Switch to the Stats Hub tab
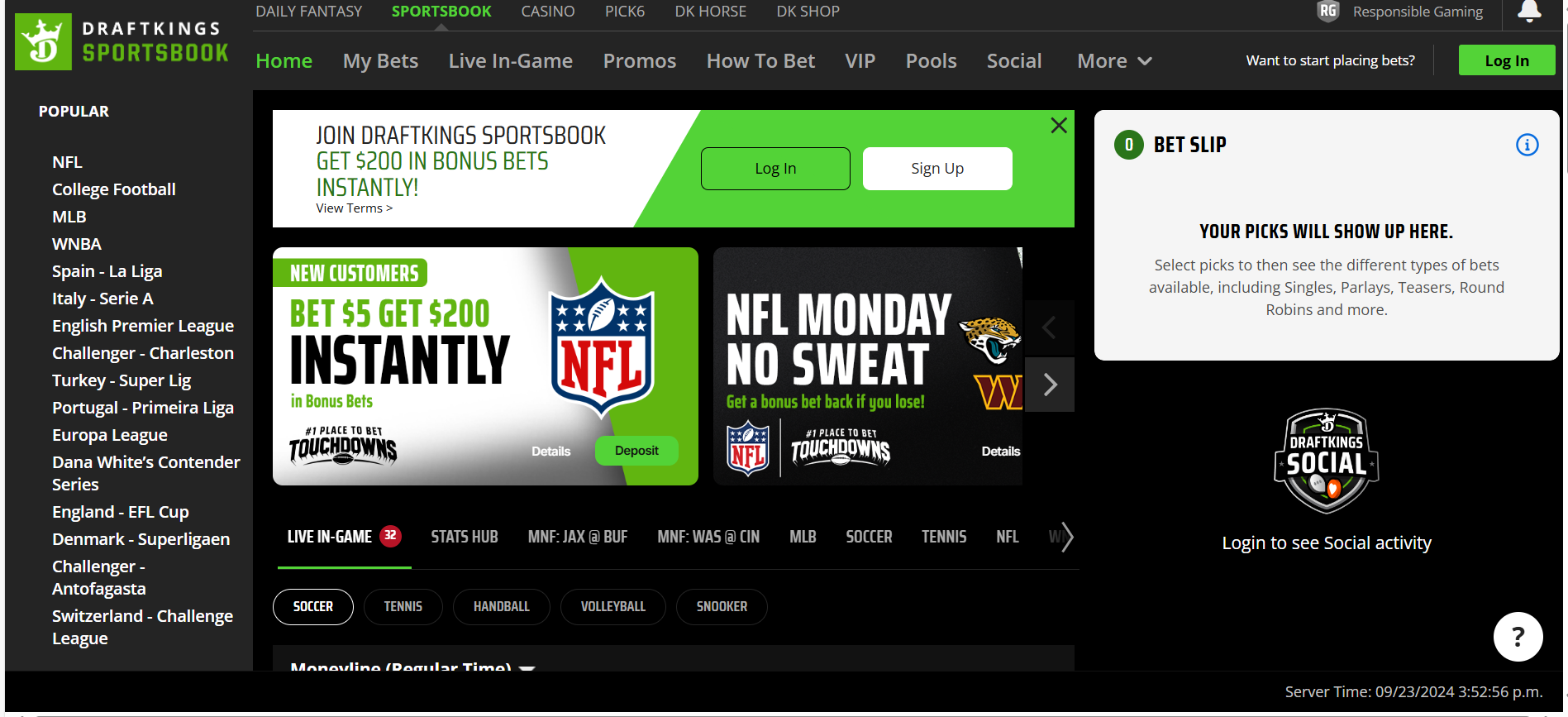 [464, 538]
